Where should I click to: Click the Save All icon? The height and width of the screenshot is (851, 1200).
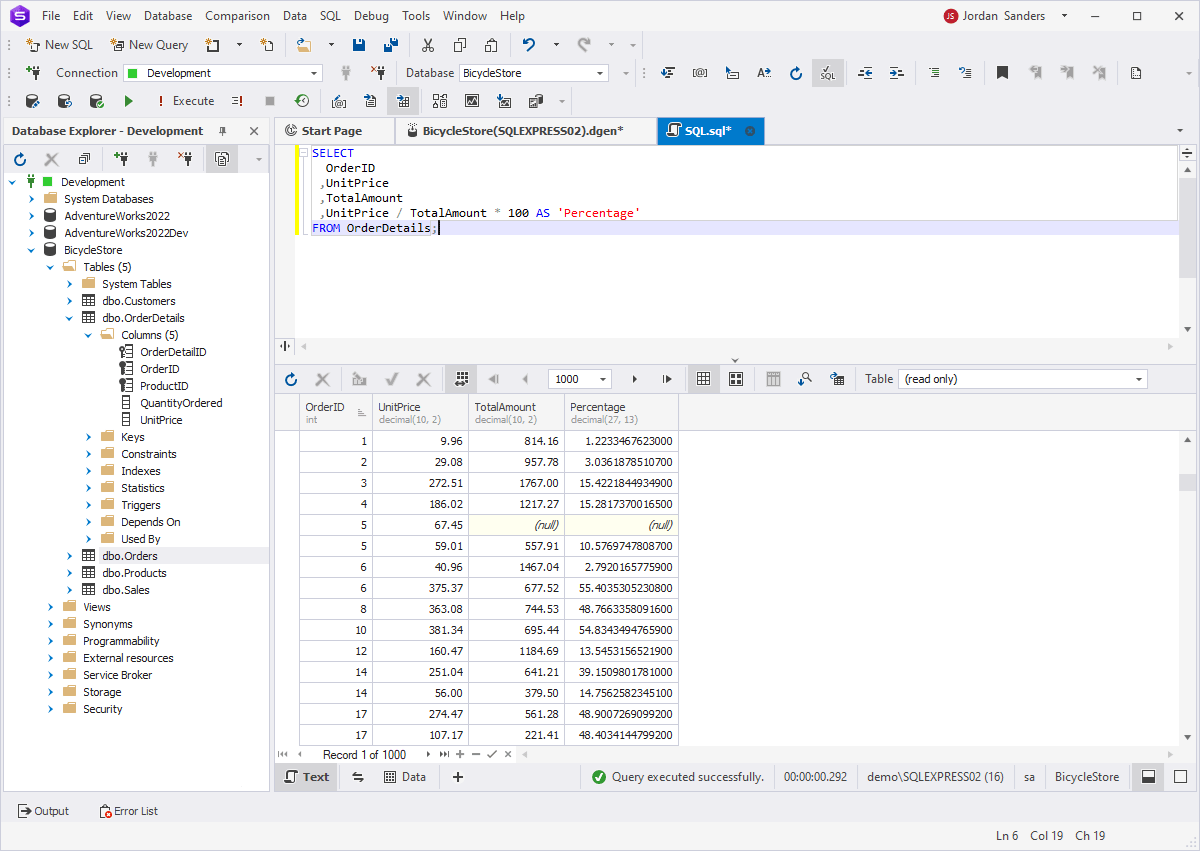pos(391,45)
